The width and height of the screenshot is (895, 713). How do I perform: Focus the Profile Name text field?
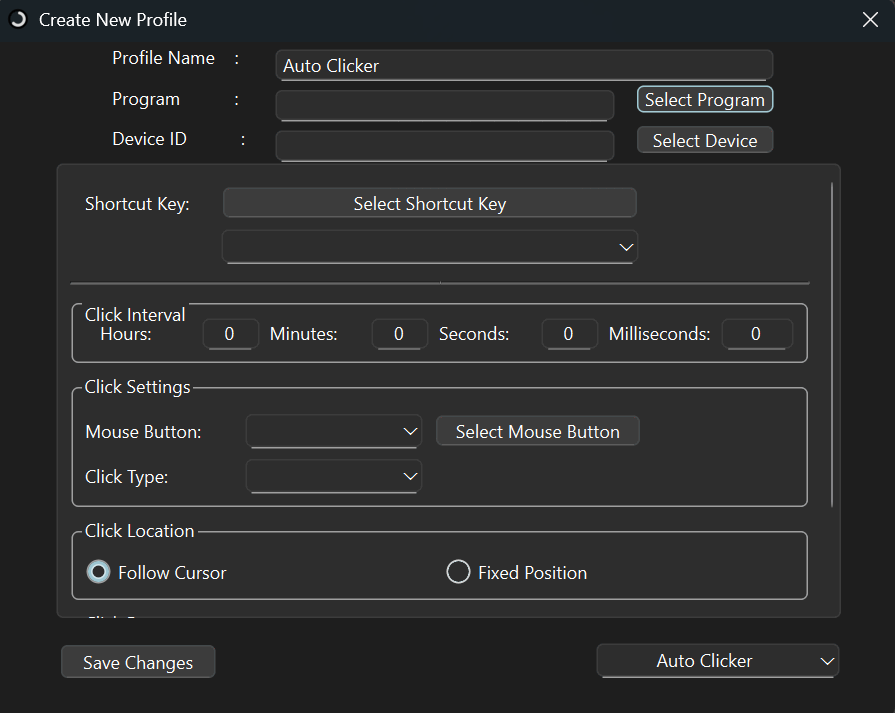tap(524, 65)
